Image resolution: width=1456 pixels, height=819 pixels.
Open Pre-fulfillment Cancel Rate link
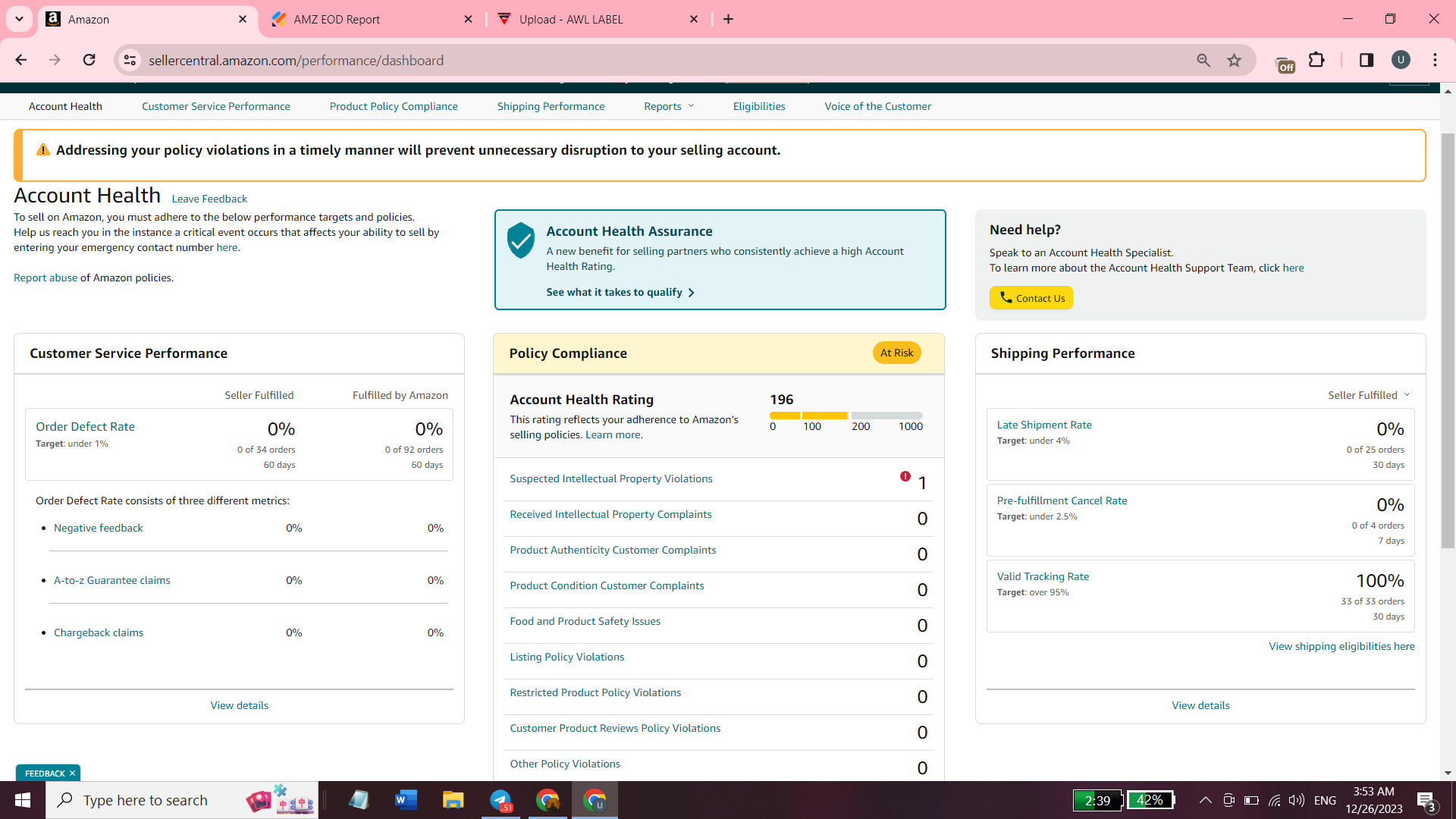click(1062, 500)
